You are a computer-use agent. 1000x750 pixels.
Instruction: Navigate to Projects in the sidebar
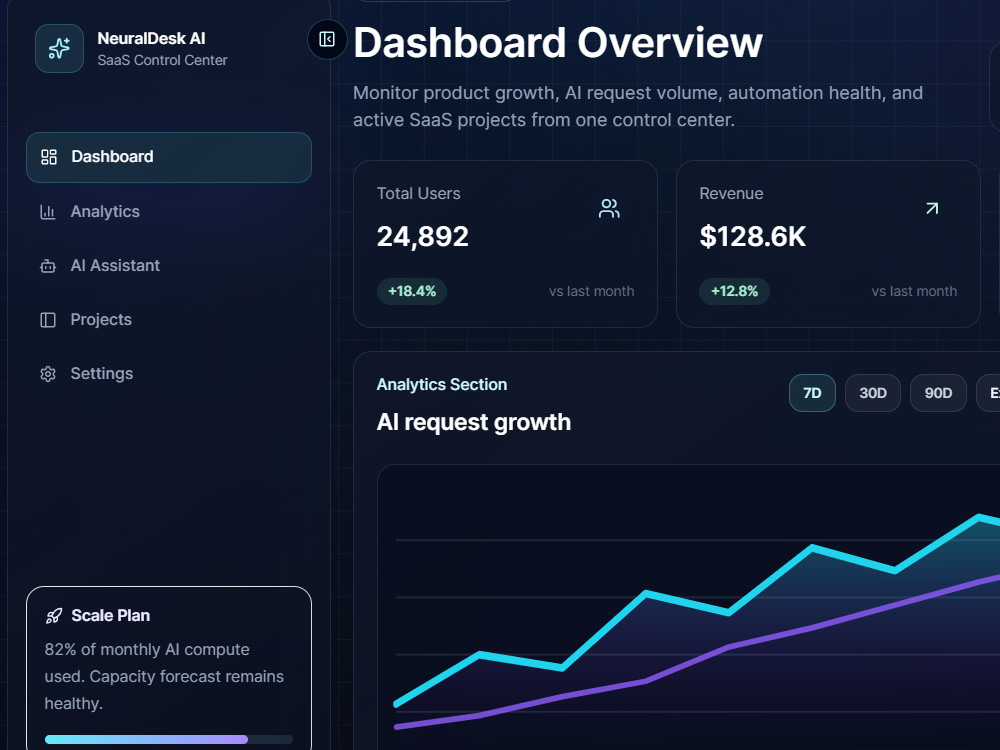point(169,320)
